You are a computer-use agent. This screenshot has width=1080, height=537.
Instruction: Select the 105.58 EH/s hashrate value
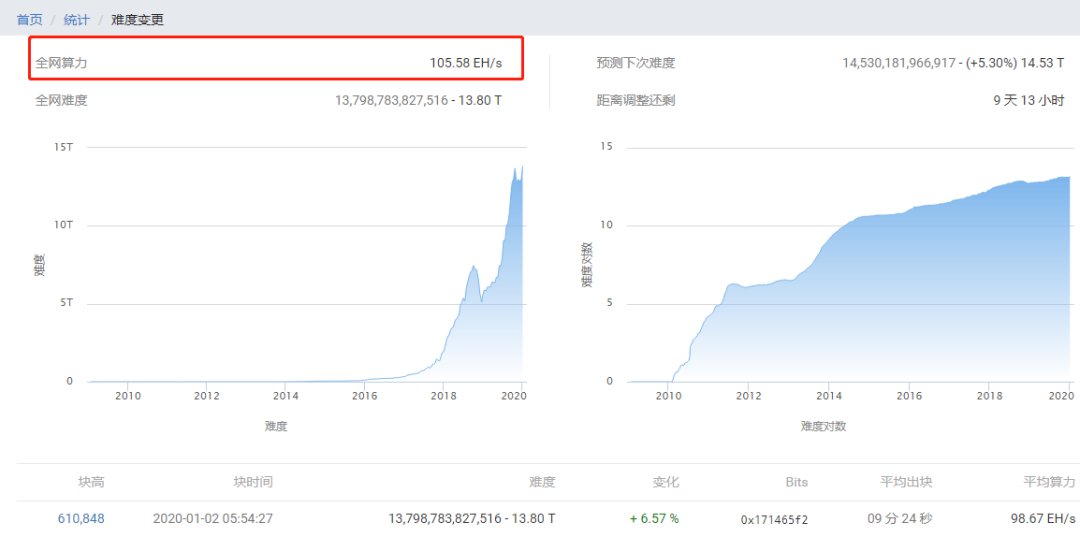466,63
